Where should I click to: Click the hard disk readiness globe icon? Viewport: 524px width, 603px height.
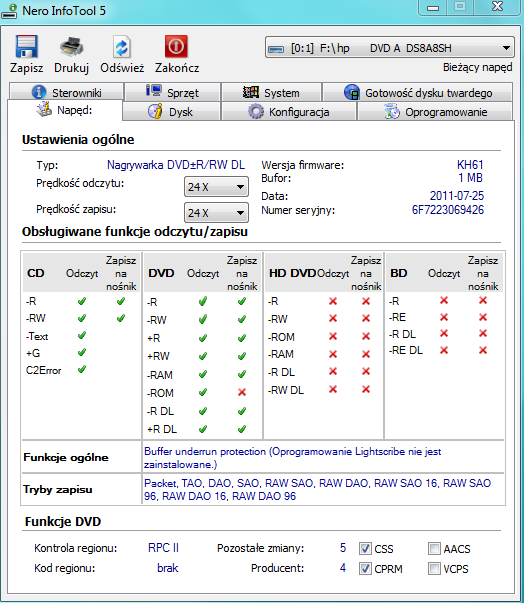pos(352,92)
